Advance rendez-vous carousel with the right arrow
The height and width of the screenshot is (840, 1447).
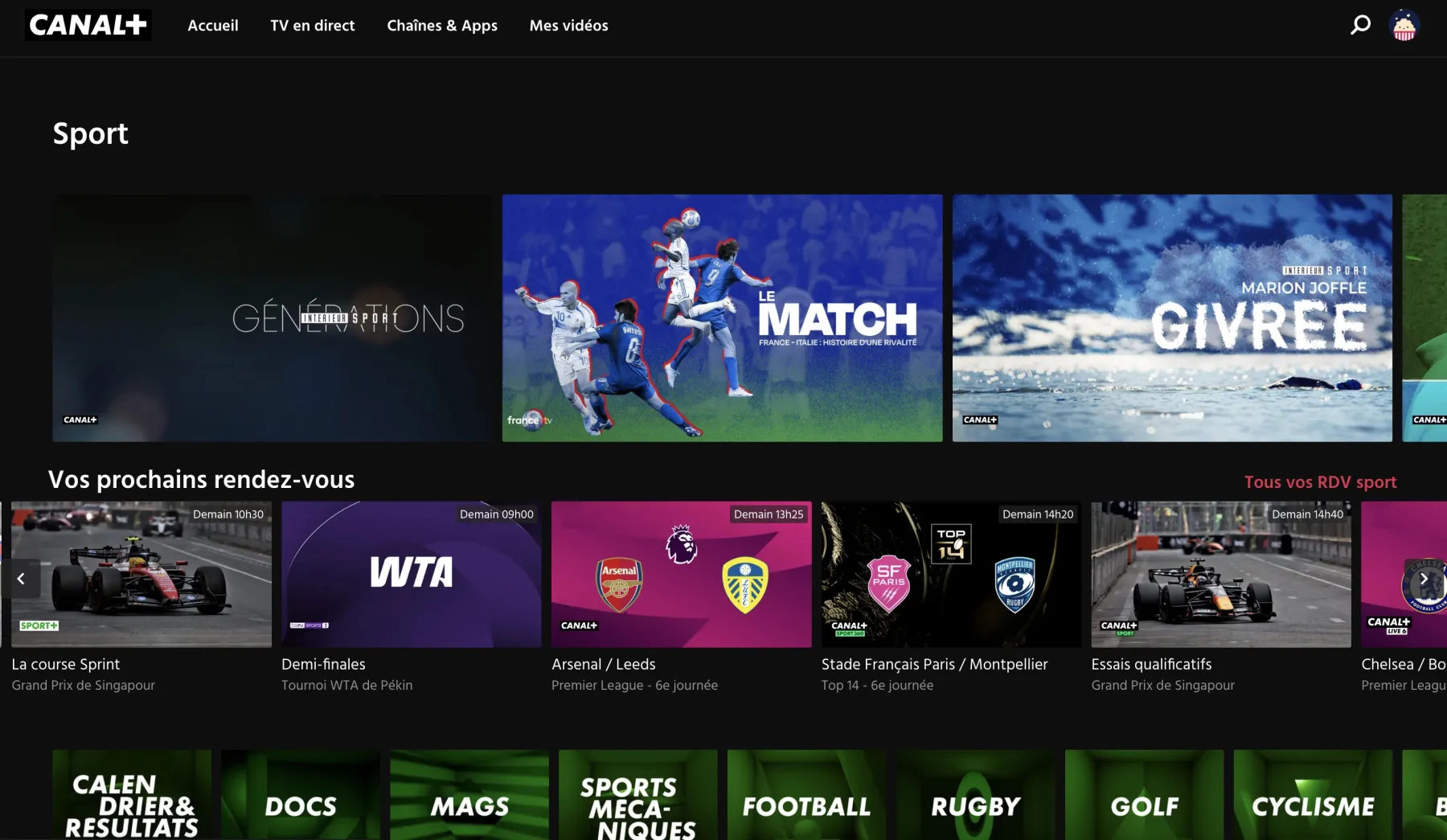pyautogui.click(x=1424, y=579)
